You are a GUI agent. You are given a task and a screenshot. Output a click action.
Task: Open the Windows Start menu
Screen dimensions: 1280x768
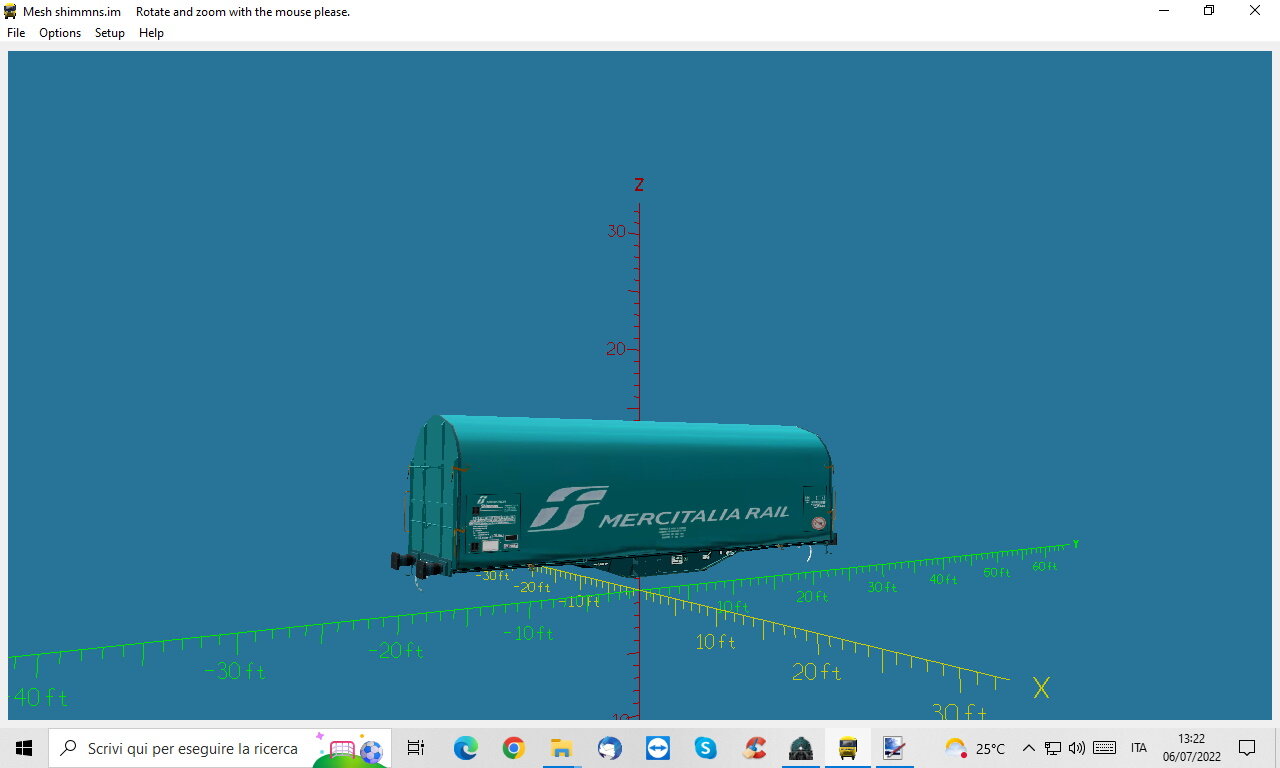tap(24, 748)
